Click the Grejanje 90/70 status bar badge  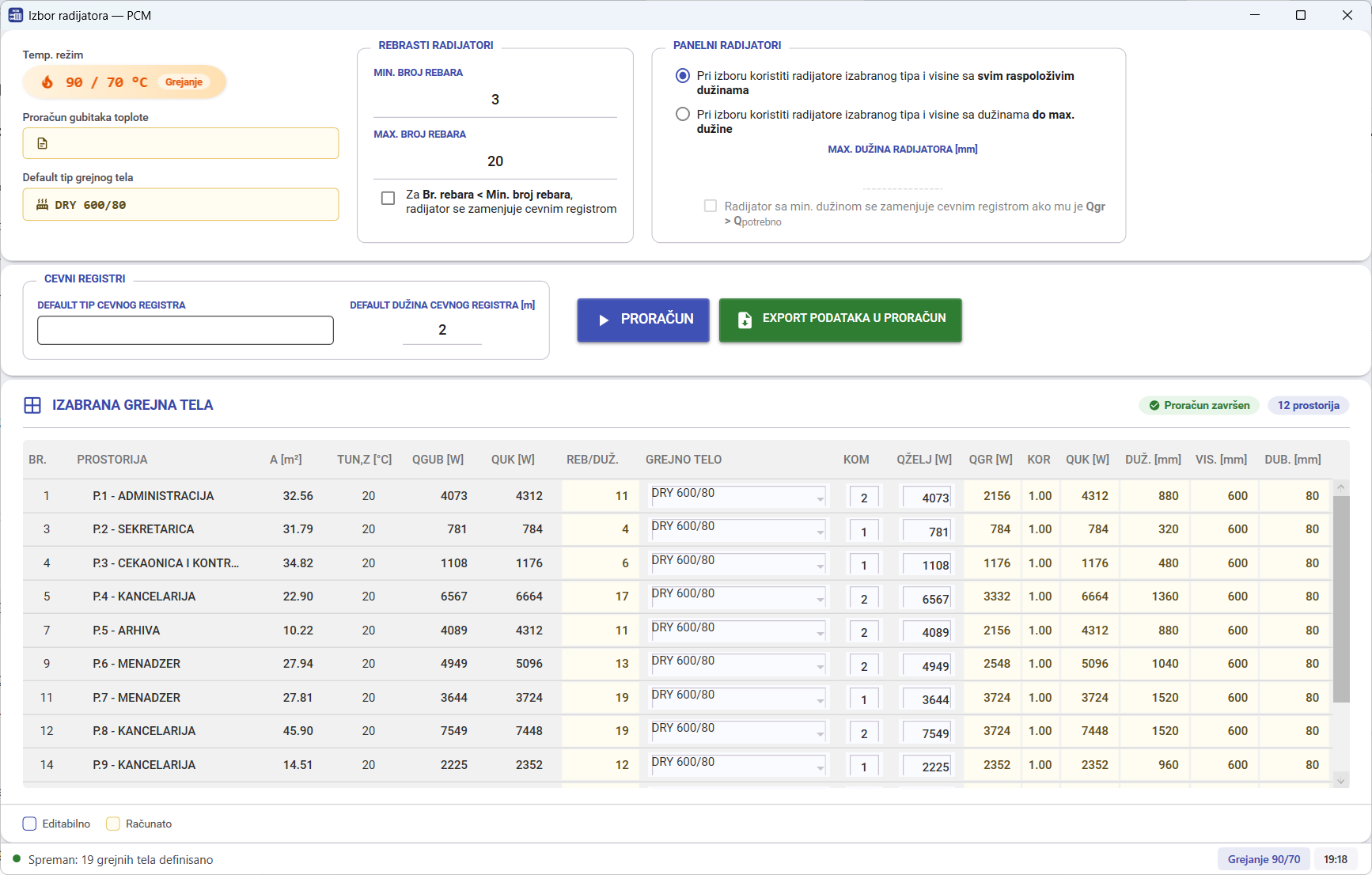coord(1264,859)
